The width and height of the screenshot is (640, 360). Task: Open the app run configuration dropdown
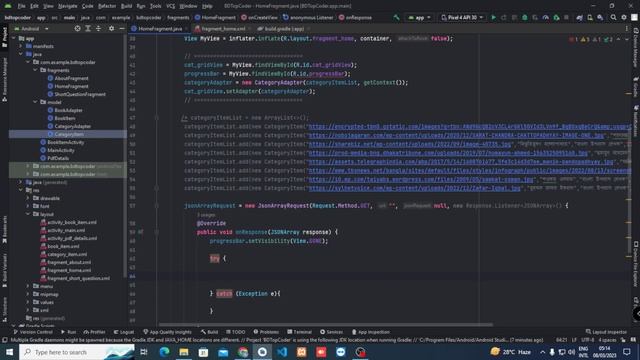(419, 18)
